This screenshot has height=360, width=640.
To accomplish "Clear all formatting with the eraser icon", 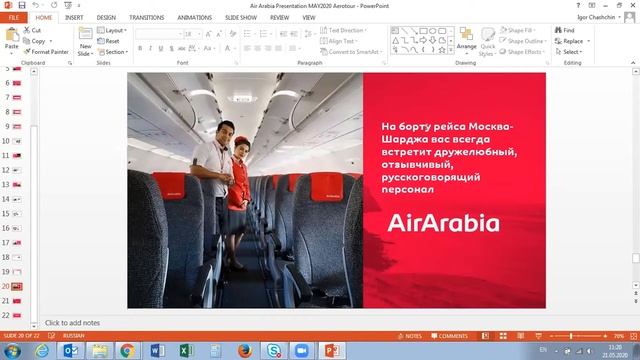I will point(233,34).
